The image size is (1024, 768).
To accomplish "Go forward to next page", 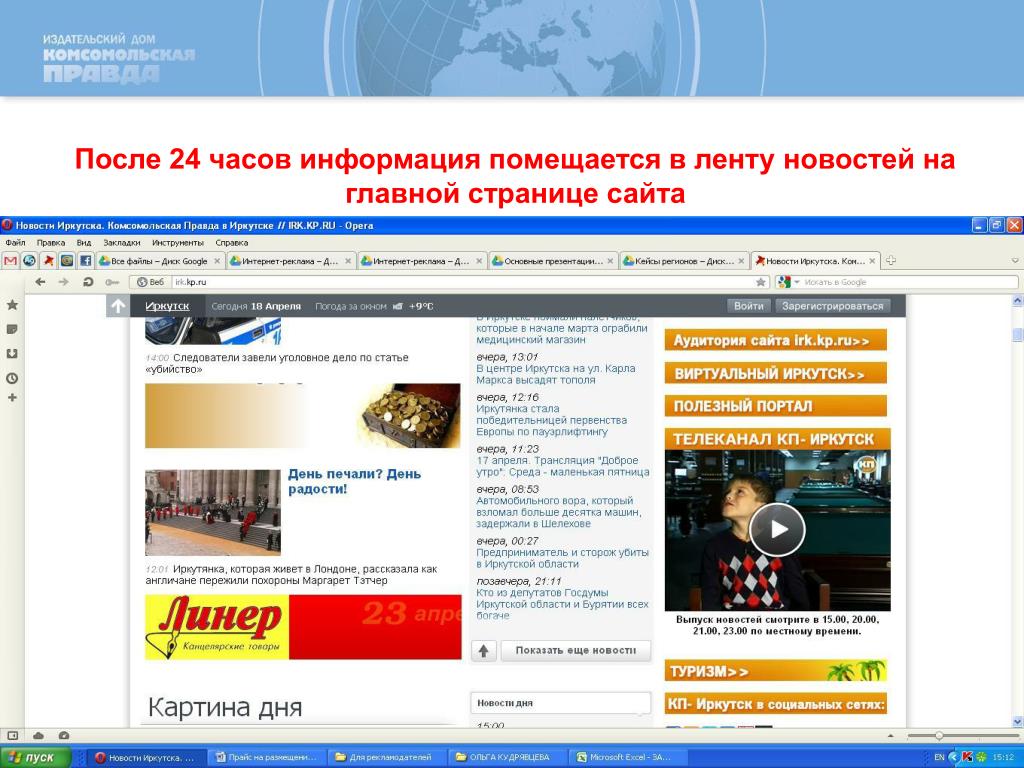I will [x=63, y=282].
